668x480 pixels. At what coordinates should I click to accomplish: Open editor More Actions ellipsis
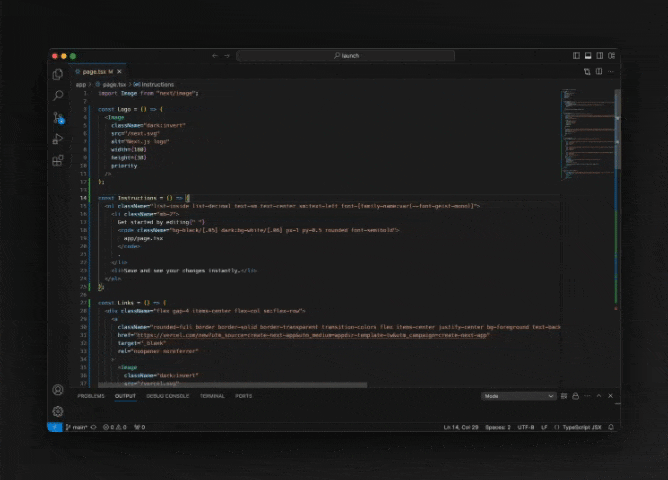tap(611, 72)
